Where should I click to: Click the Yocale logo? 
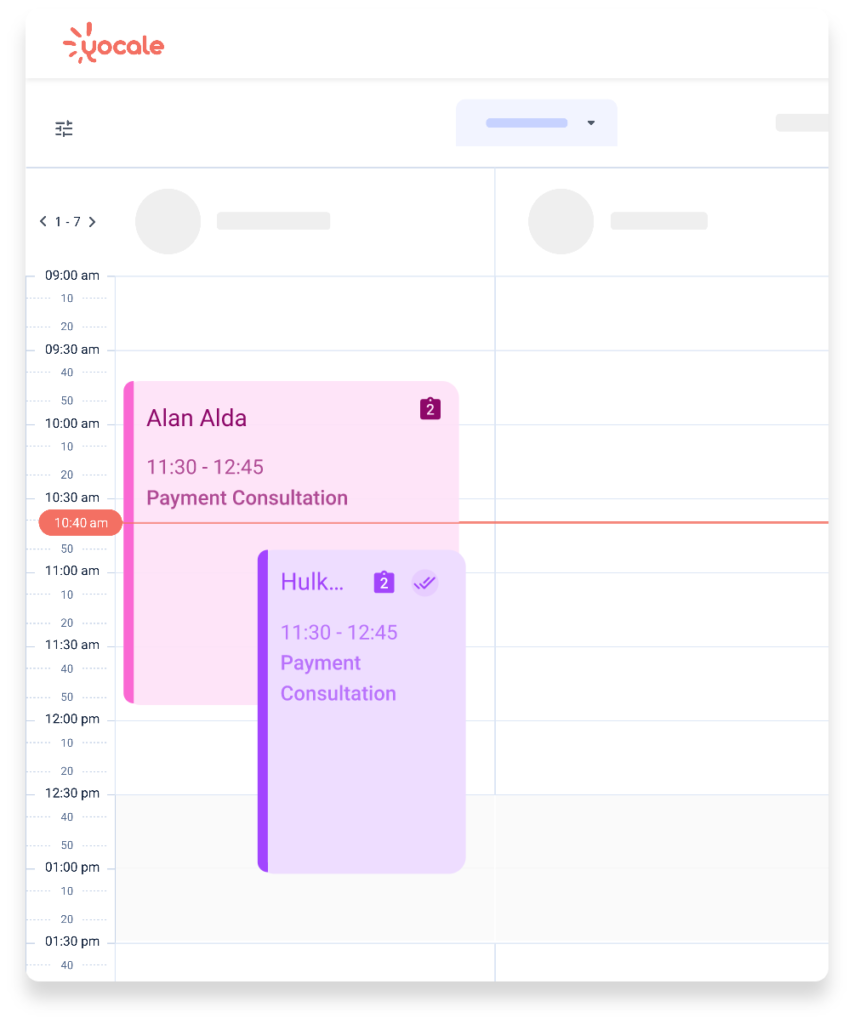[114, 44]
